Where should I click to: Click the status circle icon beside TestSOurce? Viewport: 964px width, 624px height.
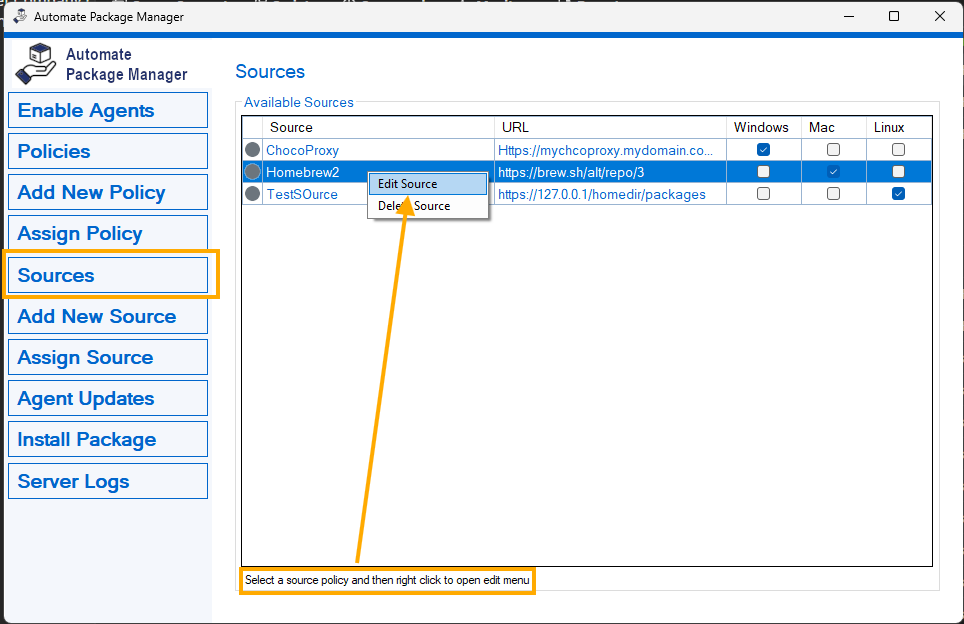253,194
